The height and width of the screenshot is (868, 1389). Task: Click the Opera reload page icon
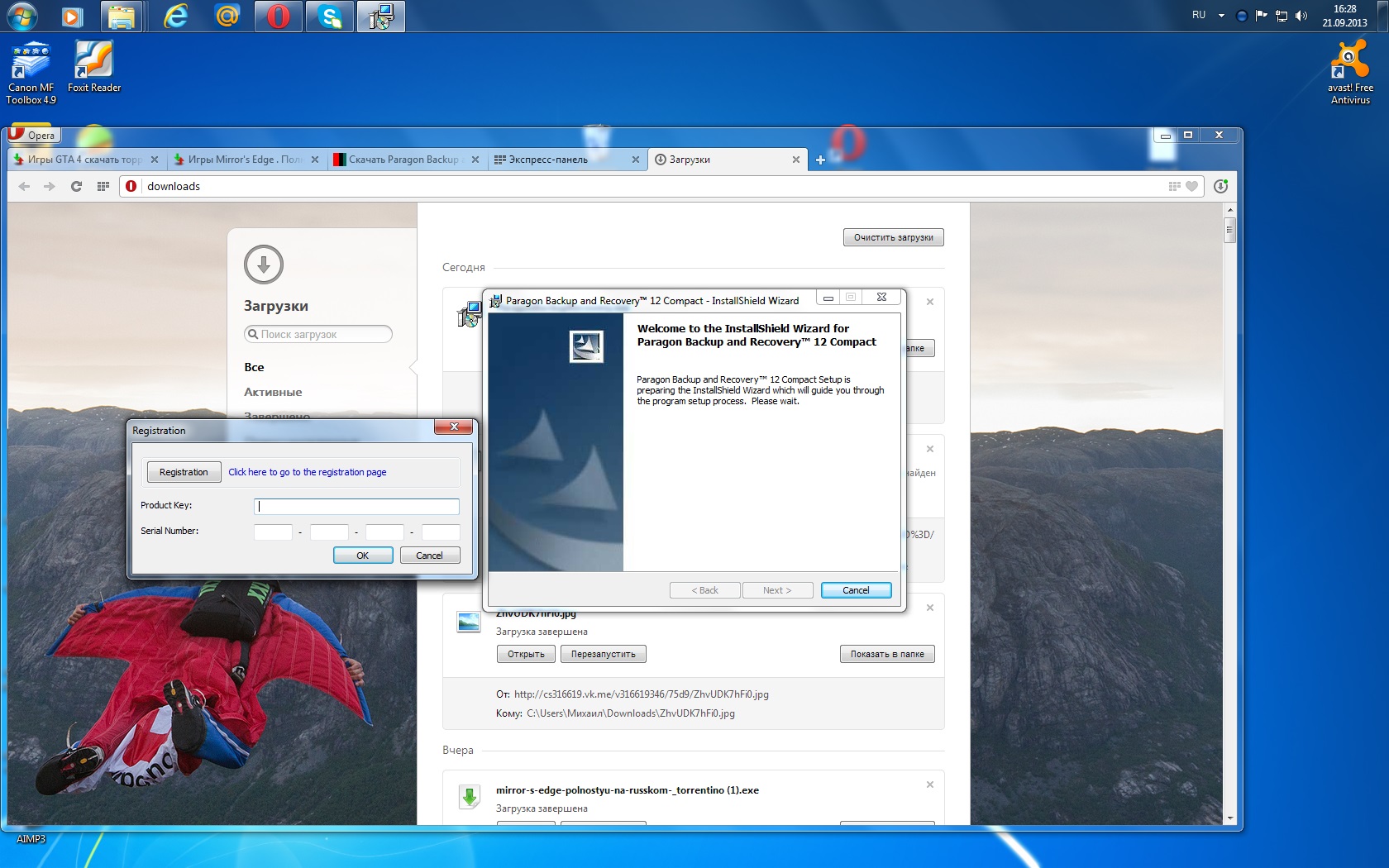[x=76, y=186]
